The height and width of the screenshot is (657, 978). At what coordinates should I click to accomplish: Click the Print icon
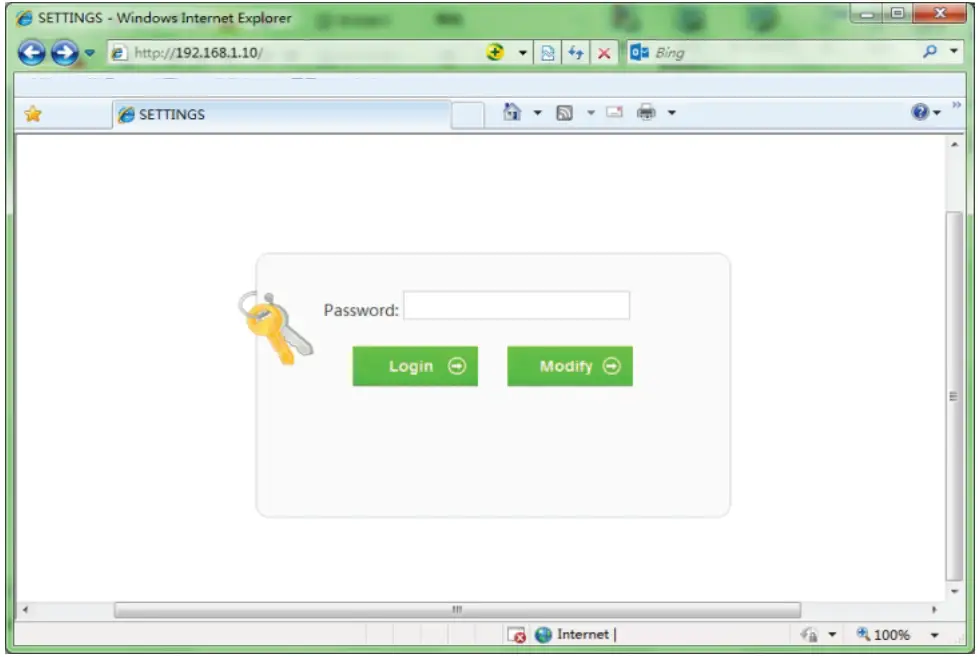tap(646, 112)
